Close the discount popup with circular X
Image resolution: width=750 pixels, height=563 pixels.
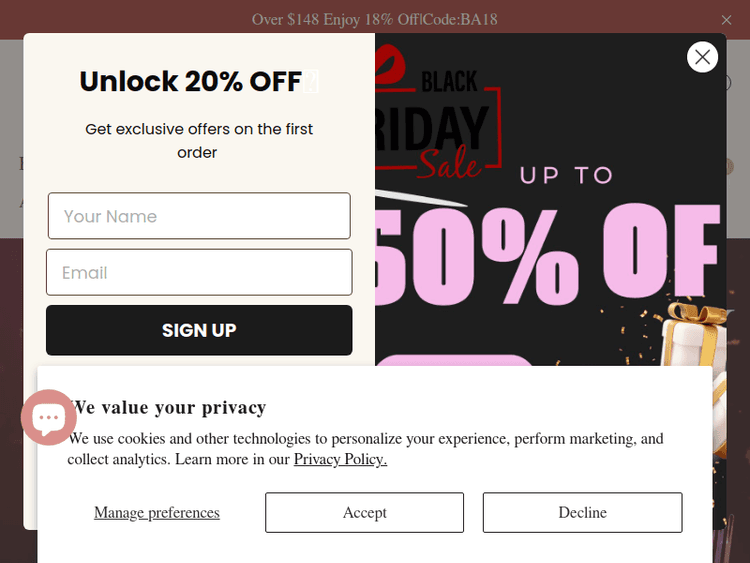click(x=702, y=57)
